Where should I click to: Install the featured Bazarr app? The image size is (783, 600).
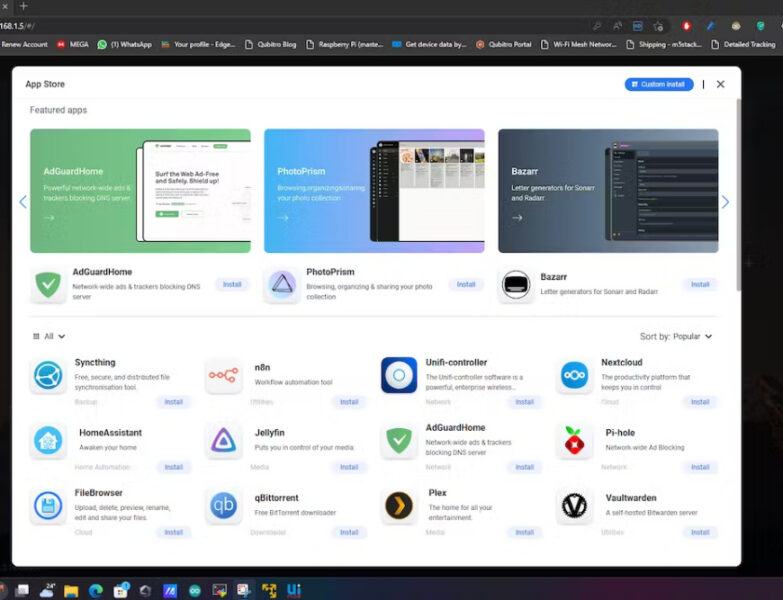pyautogui.click(x=699, y=285)
